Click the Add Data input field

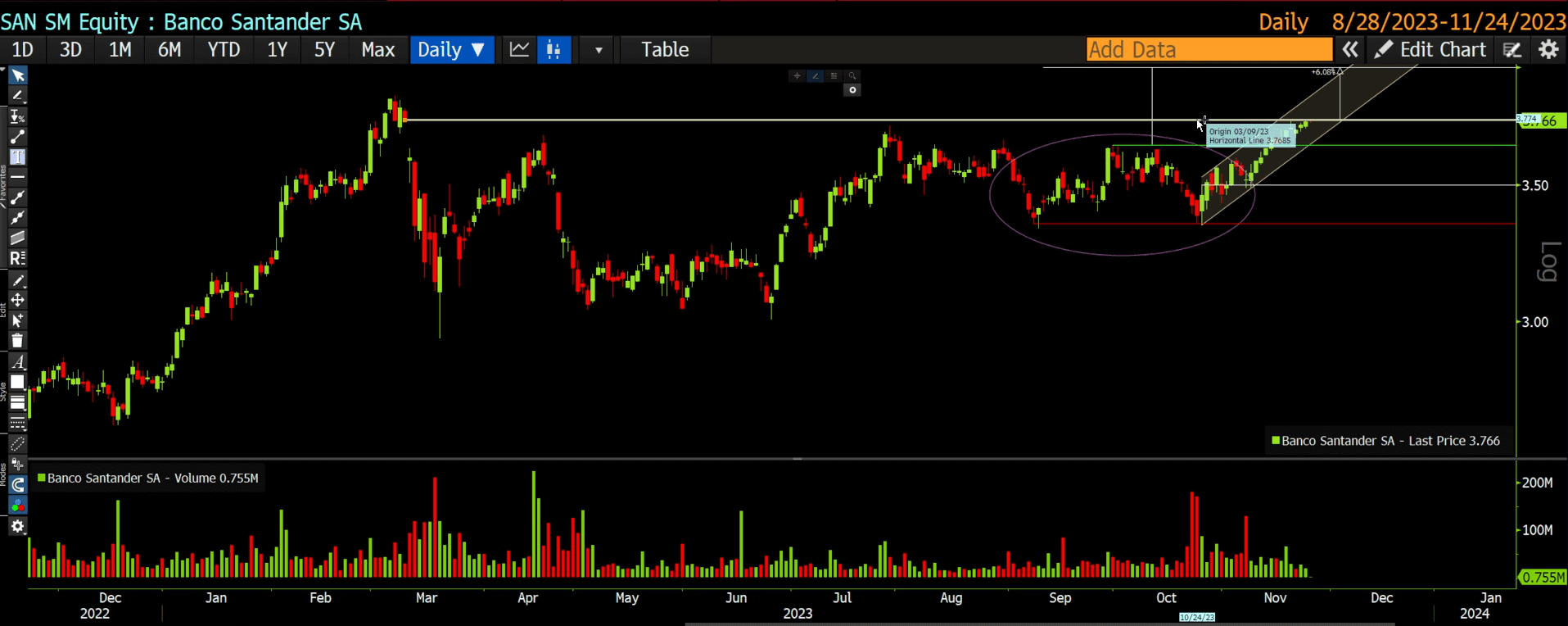1209,49
